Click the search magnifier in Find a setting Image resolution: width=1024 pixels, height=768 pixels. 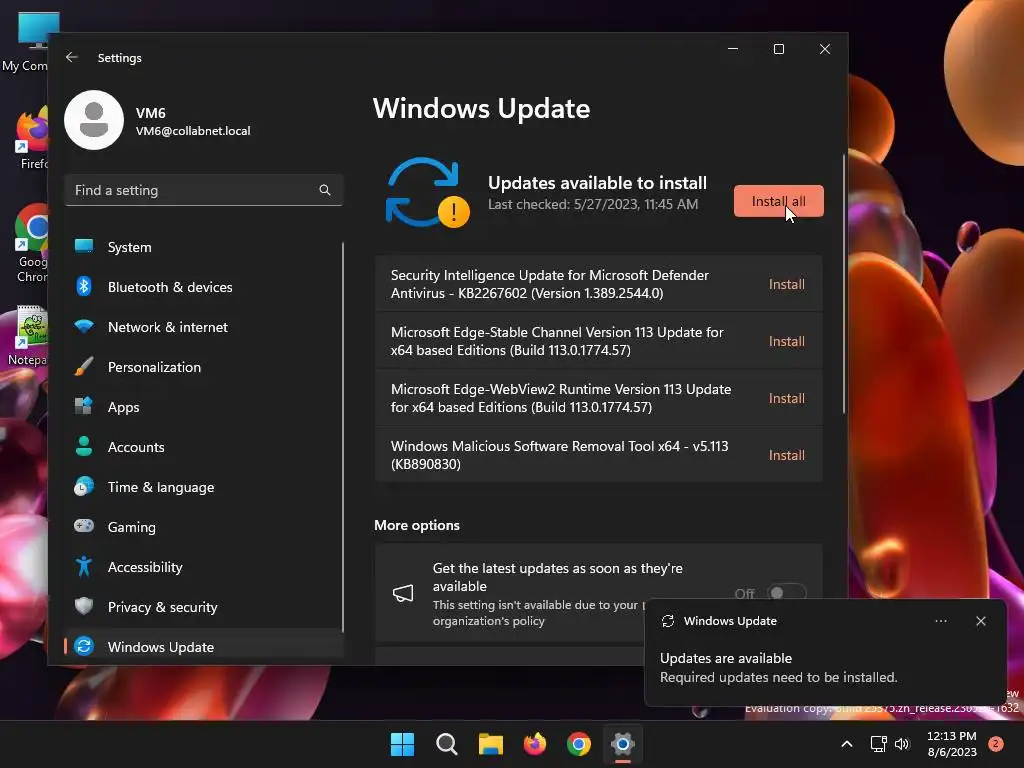(325, 190)
